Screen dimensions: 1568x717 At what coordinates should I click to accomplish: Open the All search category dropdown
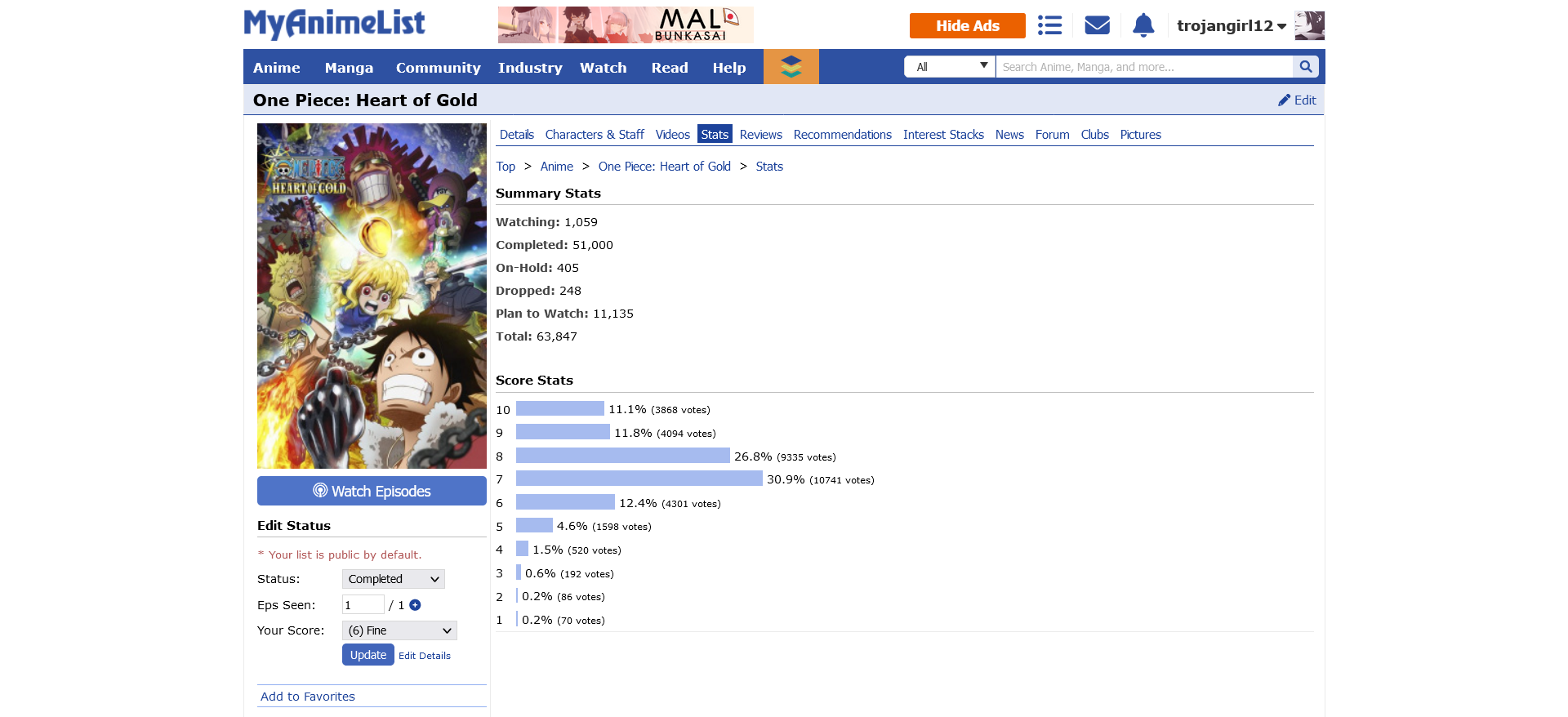pos(950,67)
